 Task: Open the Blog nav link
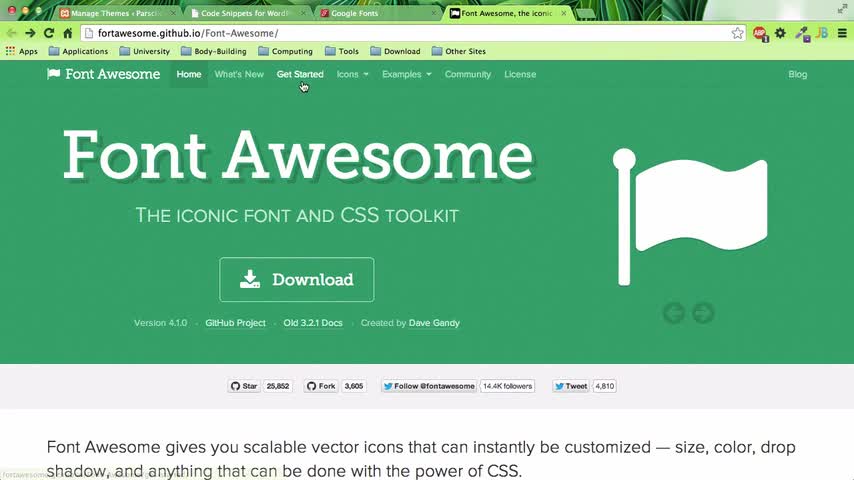pos(797,74)
